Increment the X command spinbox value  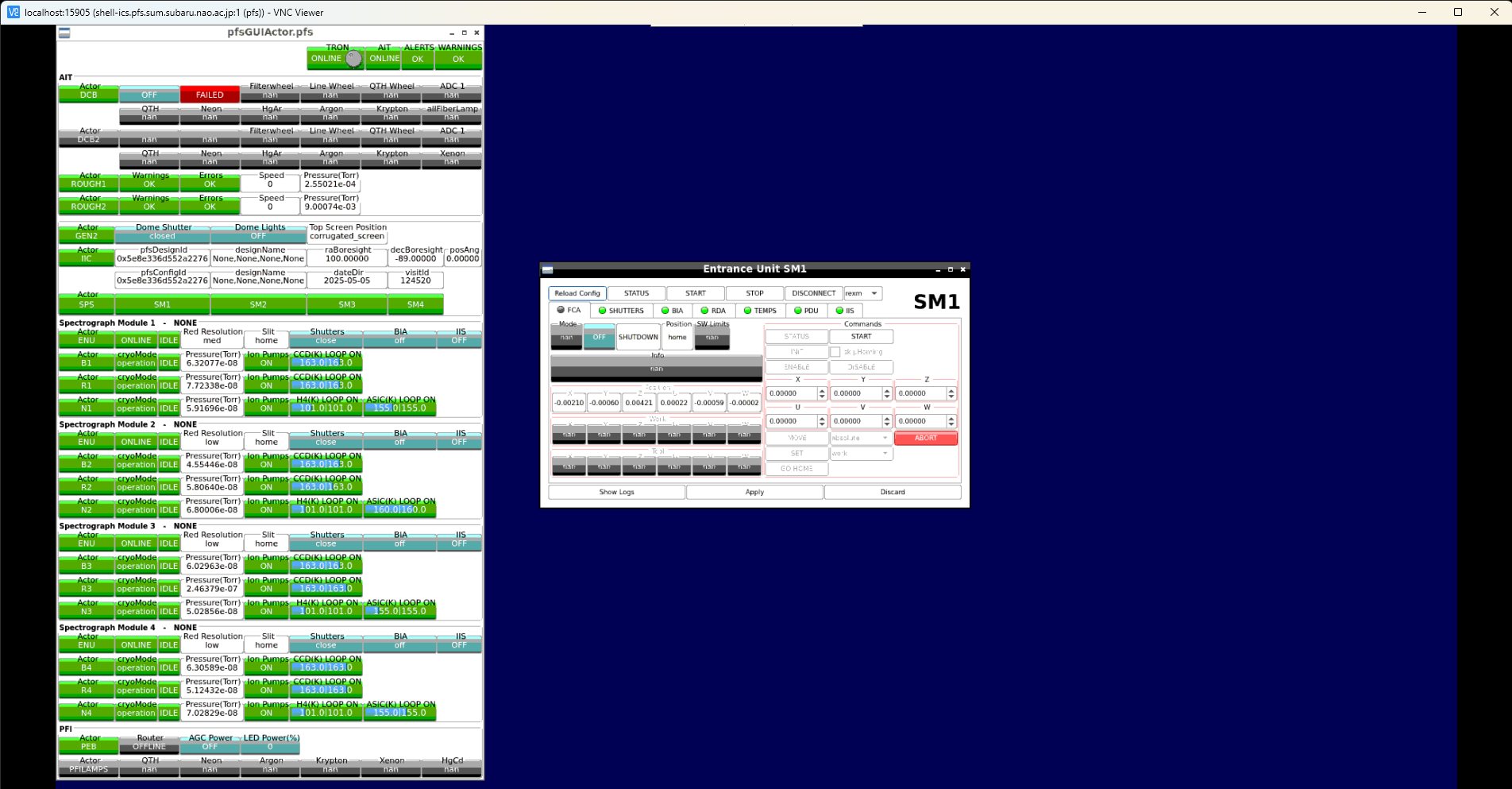[822, 390]
